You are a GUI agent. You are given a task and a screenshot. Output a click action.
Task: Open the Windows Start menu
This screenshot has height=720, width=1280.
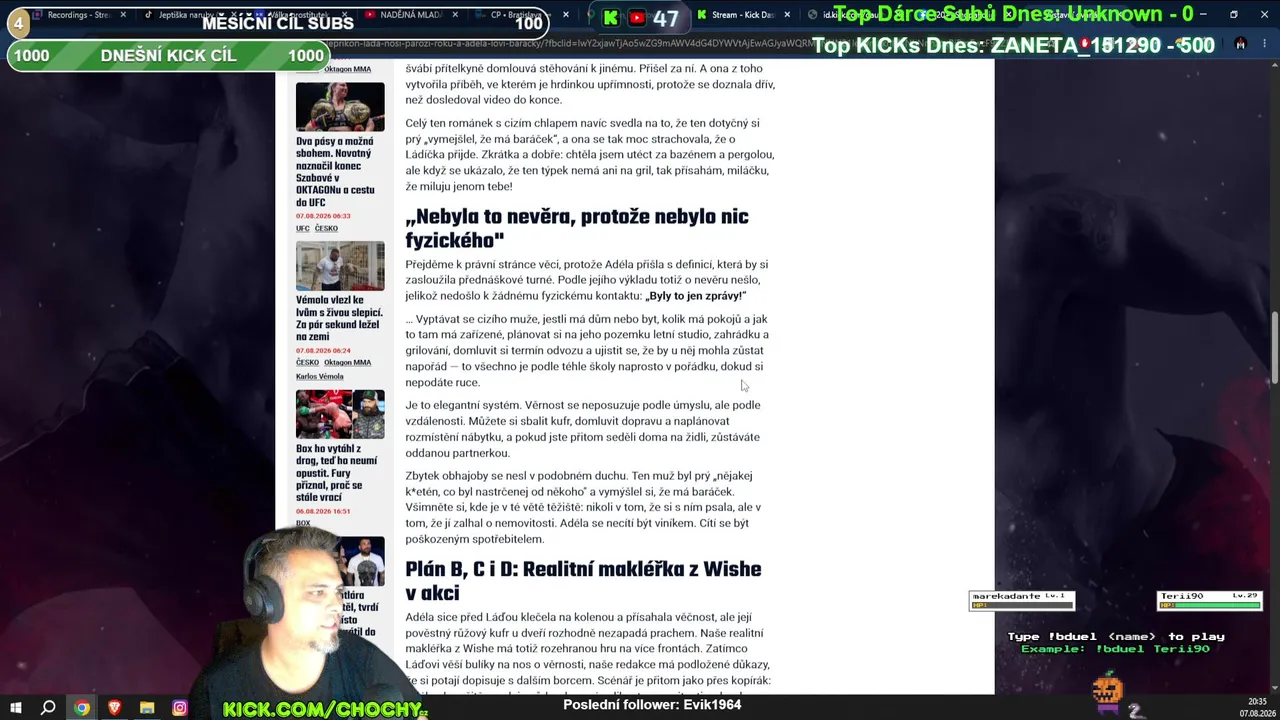click(x=16, y=708)
